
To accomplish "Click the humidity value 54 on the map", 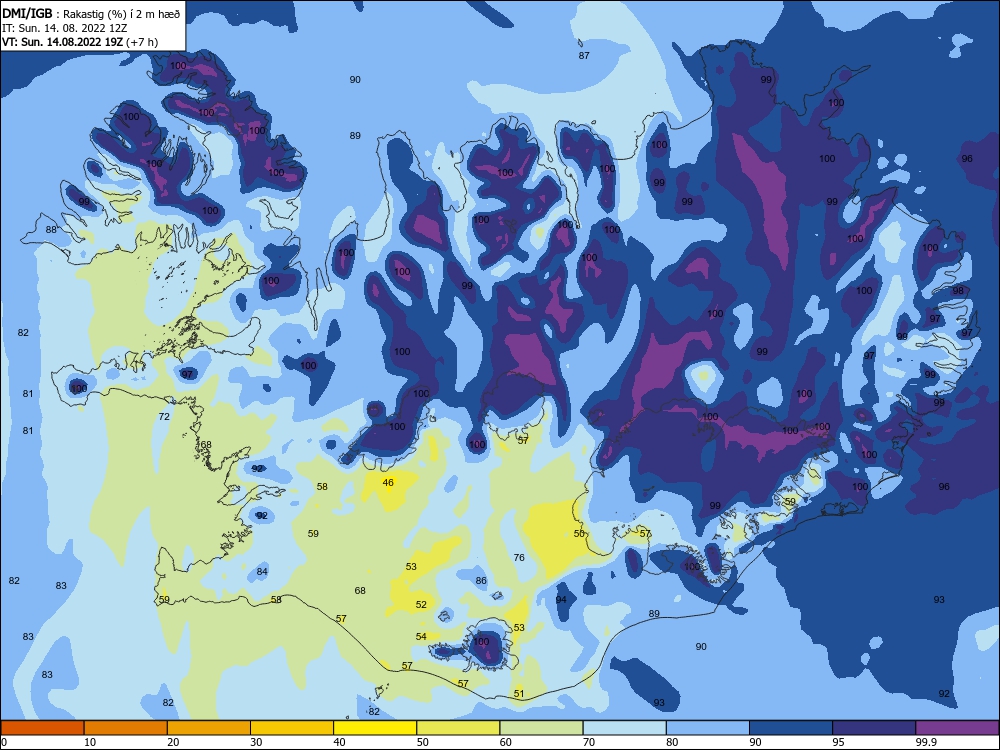I will 421,636.
